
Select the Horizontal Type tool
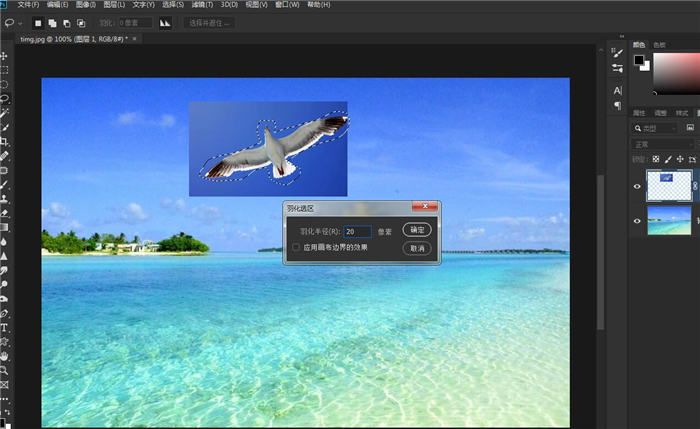[x=5, y=328]
